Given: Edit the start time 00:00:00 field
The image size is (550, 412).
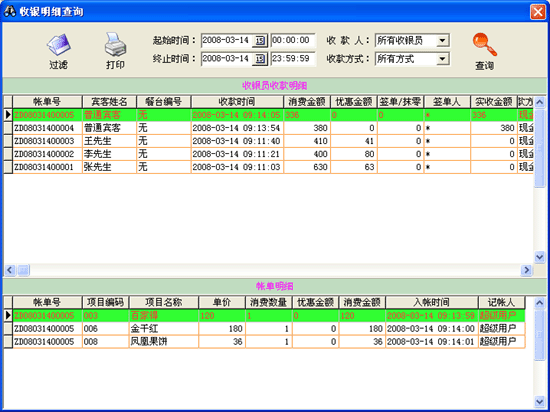Looking at the screenshot, I should tap(293, 40).
